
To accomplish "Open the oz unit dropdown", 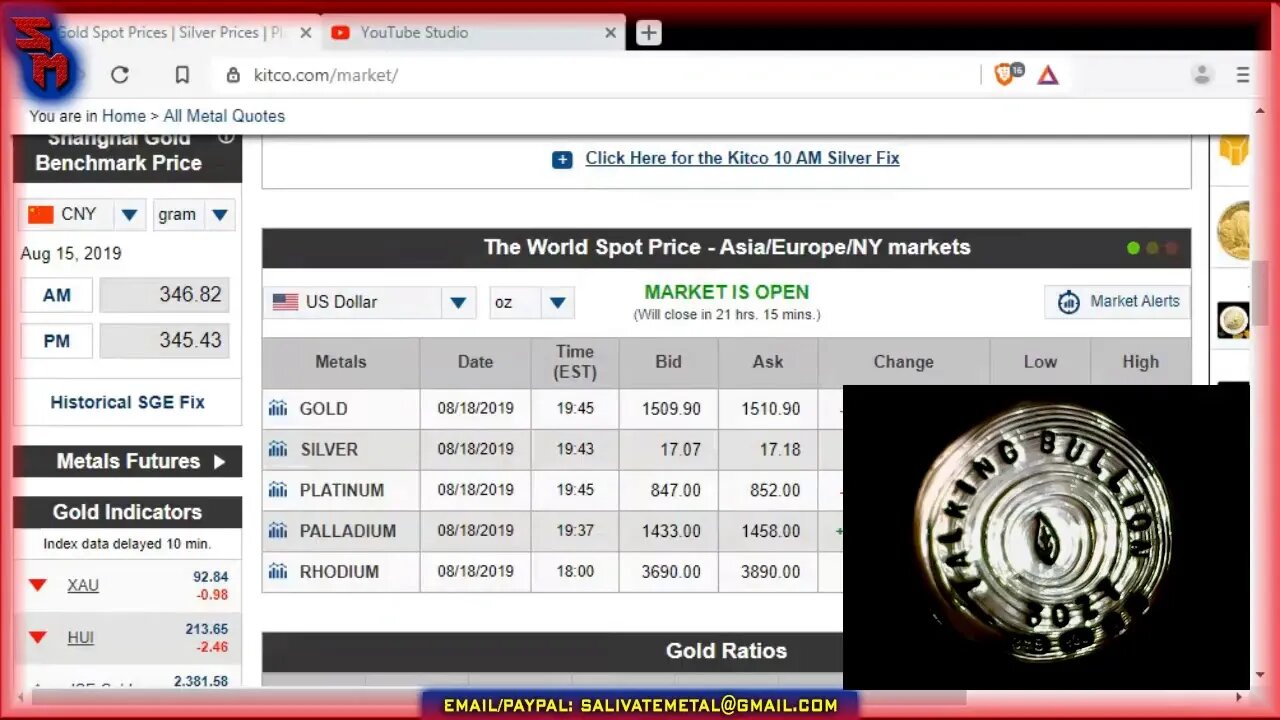I will point(558,302).
